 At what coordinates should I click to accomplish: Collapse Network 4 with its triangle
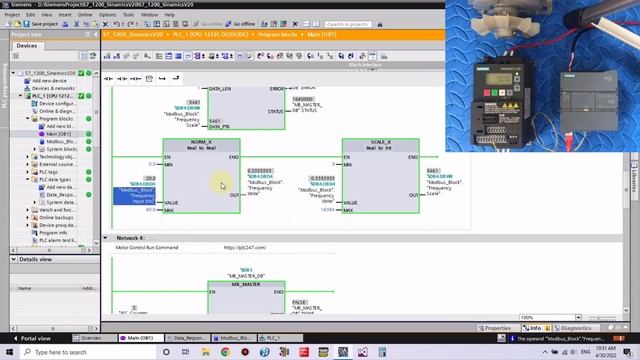click(105, 238)
